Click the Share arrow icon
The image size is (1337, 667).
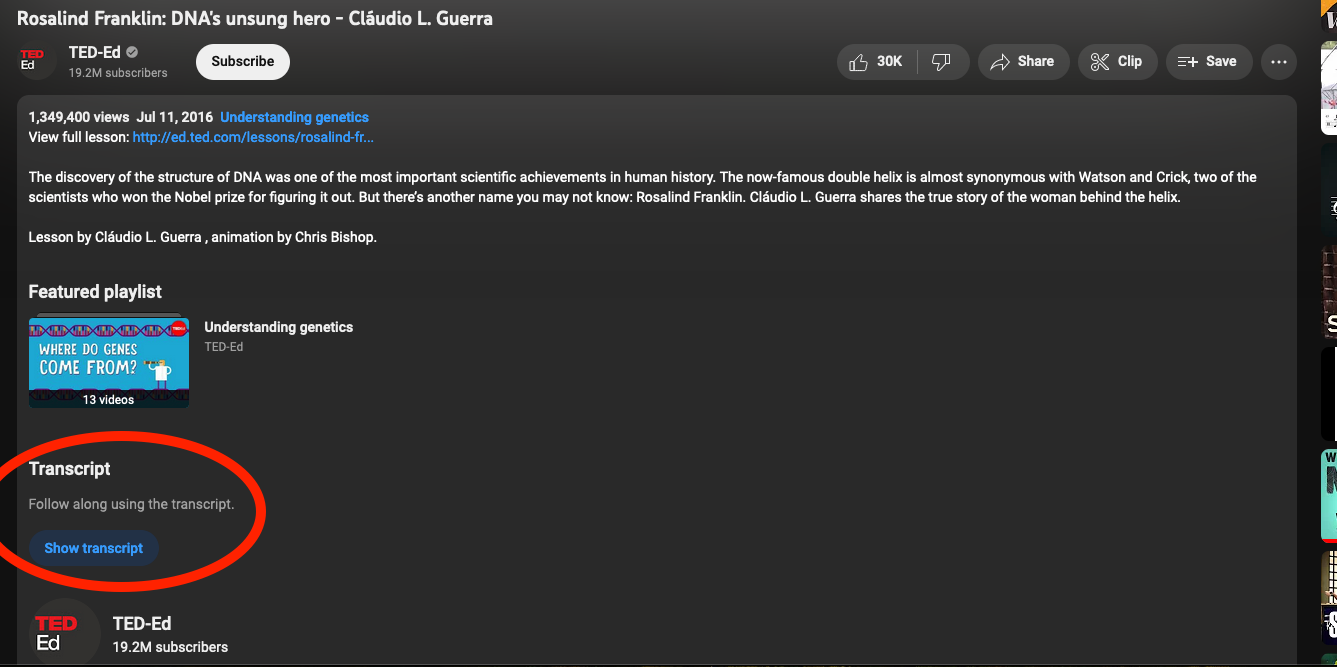click(x=1000, y=62)
